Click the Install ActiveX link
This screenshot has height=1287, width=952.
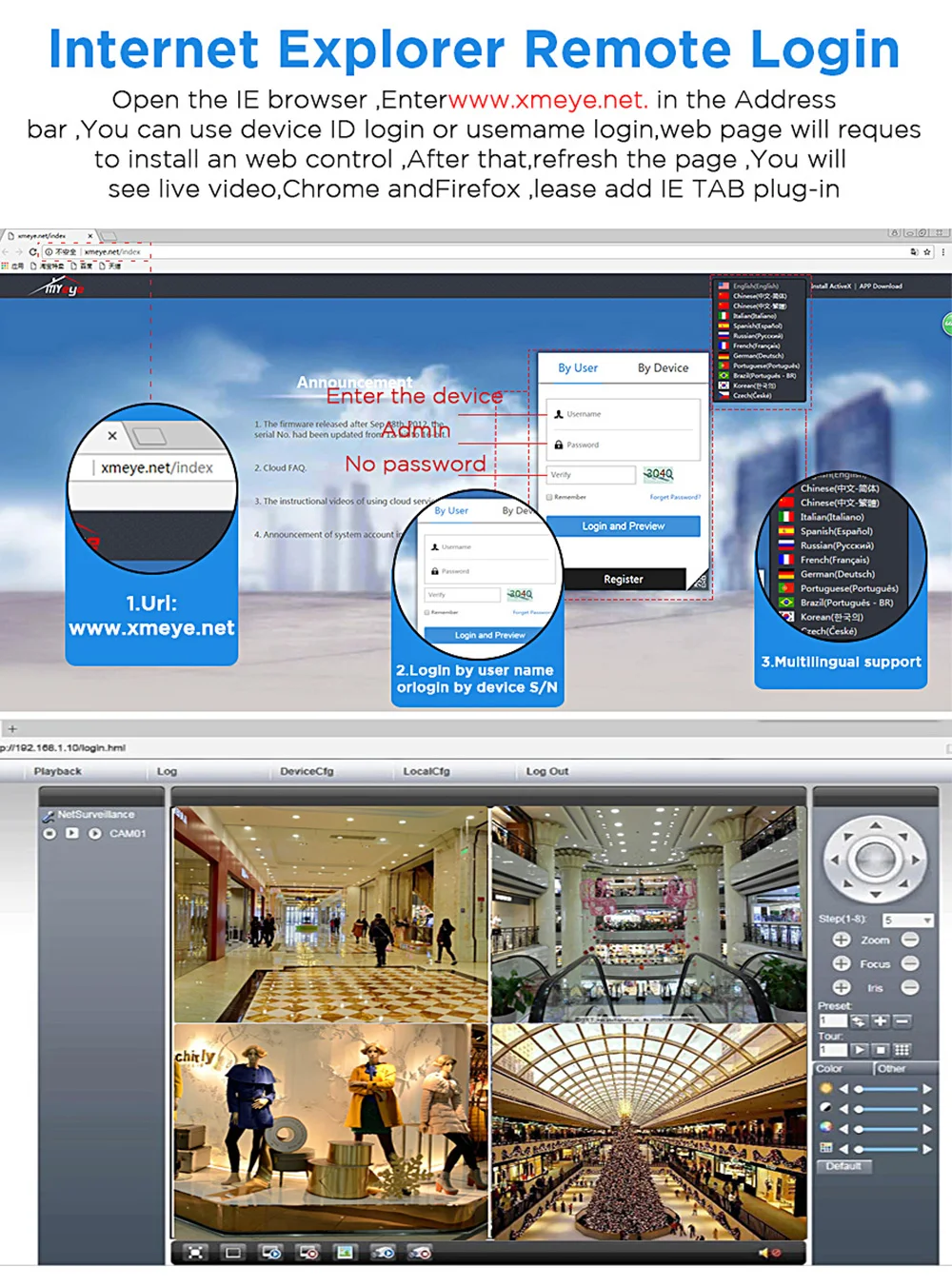point(830,286)
